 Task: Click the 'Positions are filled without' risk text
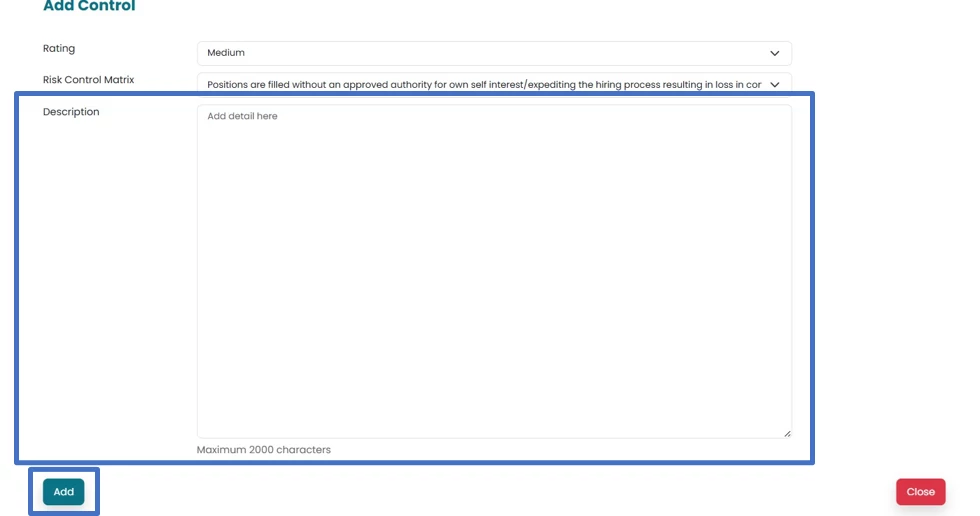click(x=280, y=85)
